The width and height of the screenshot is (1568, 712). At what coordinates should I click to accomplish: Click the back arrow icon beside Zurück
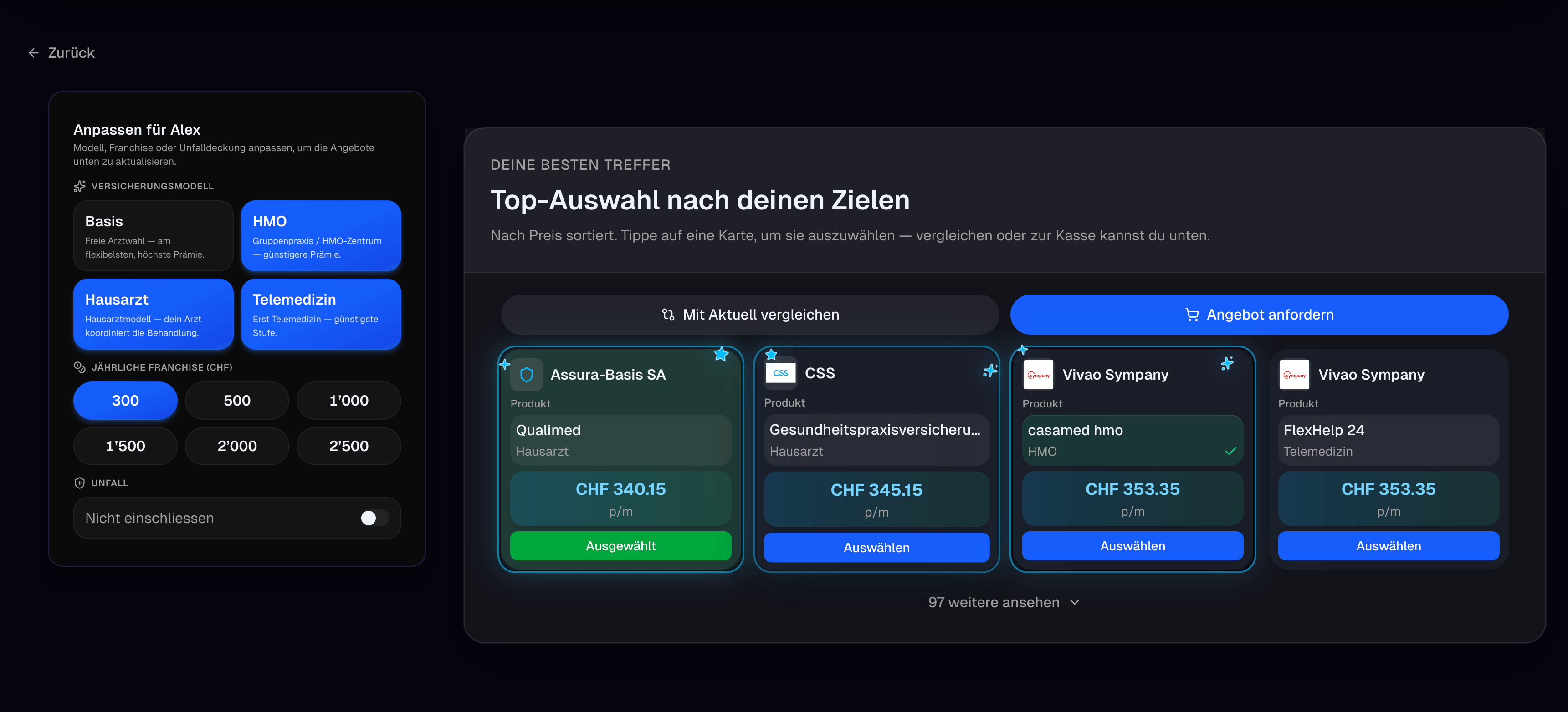click(x=33, y=53)
